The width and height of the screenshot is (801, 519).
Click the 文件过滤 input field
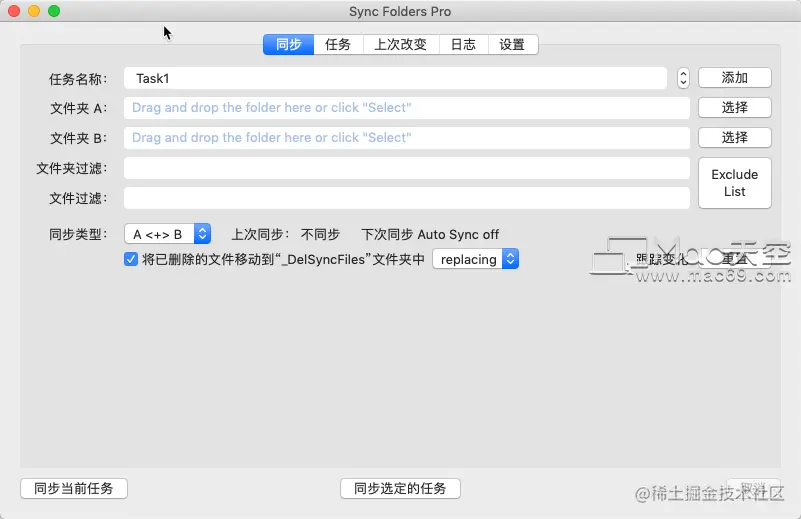407,198
